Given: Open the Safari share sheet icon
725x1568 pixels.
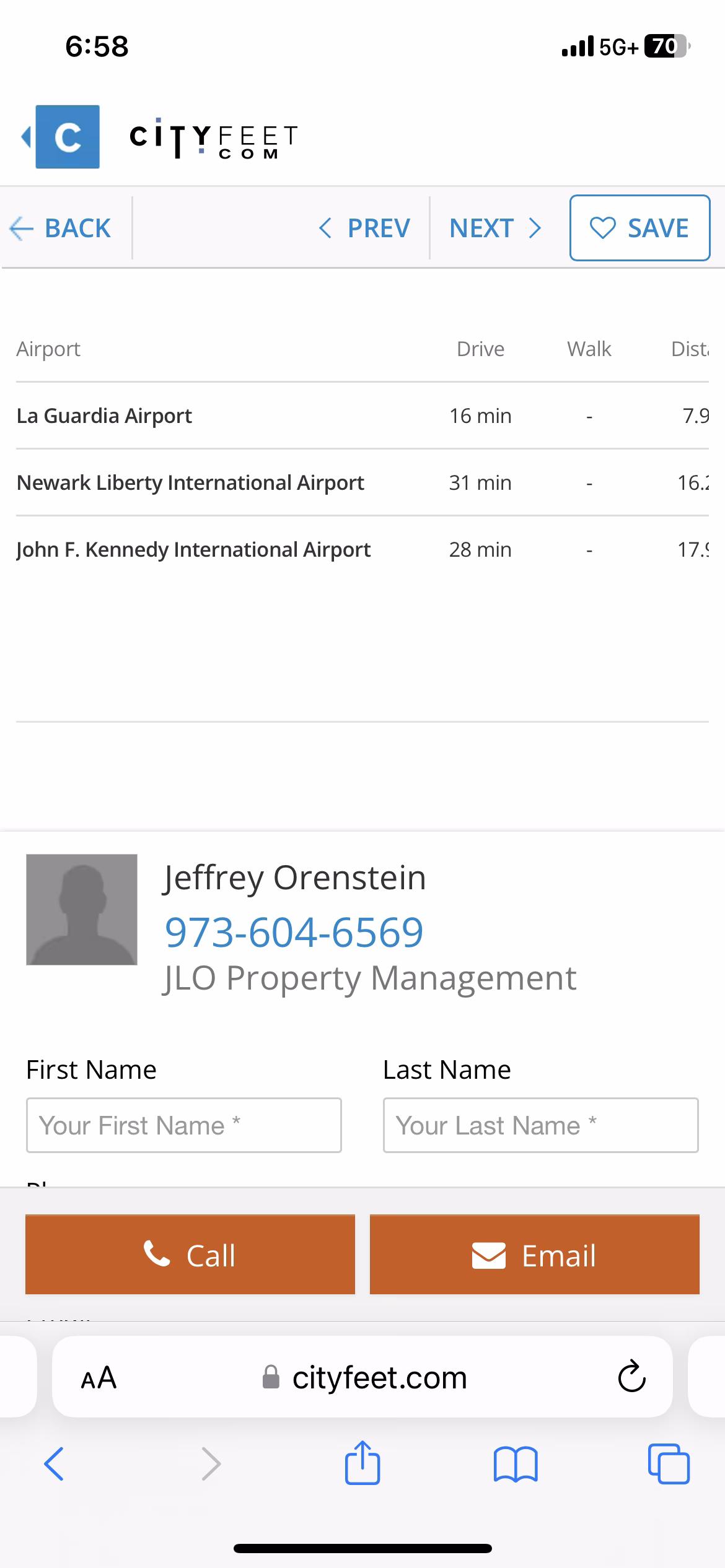Looking at the screenshot, I should tap(362, 1463).
